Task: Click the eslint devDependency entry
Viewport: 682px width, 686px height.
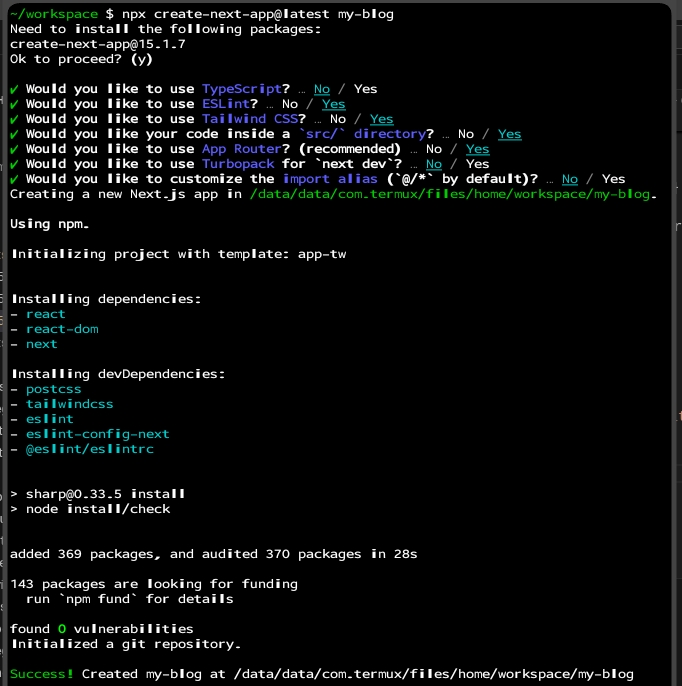Action: (x=49, y=419)
